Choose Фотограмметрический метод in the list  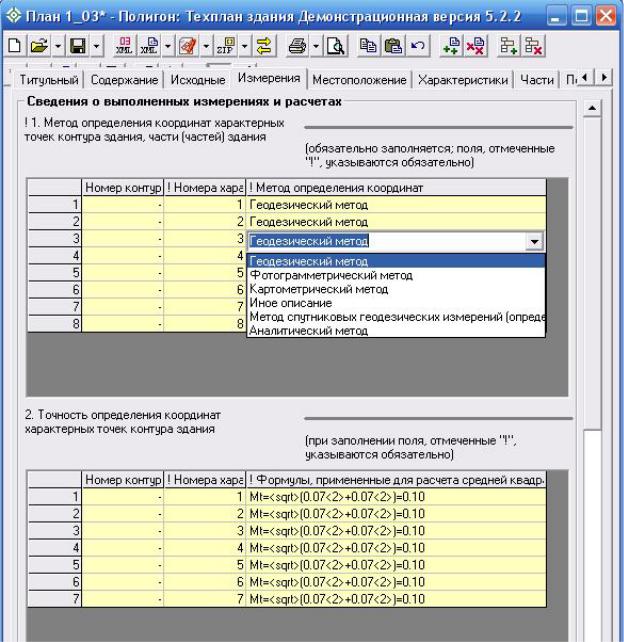[396, 275]
